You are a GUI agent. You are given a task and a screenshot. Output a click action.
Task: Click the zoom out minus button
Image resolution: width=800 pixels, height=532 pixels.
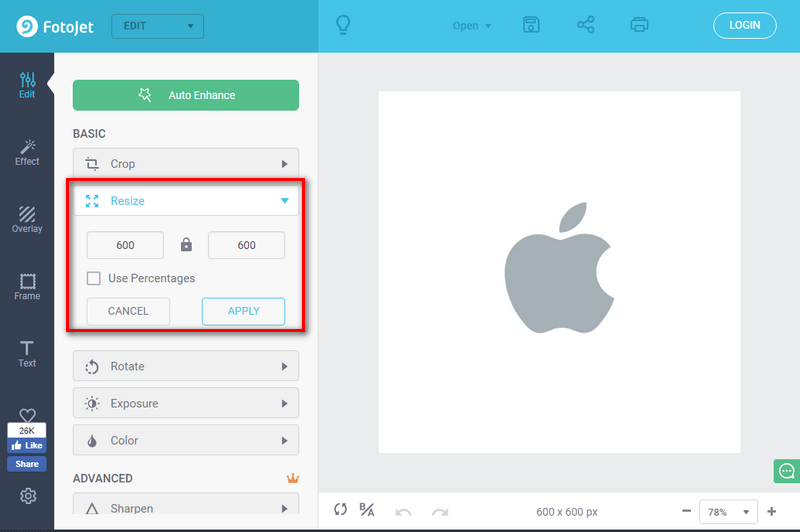[x=687, y=511]
